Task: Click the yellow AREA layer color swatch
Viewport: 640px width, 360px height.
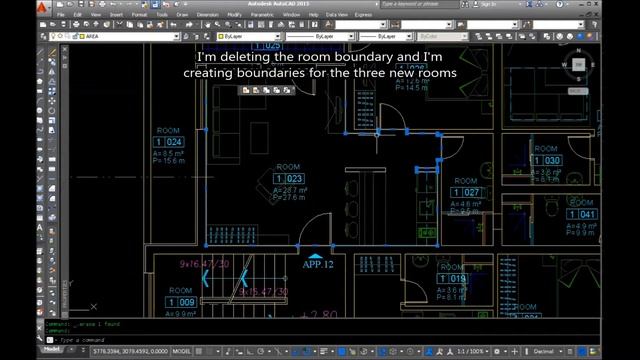Action: [x=82, y=36]
